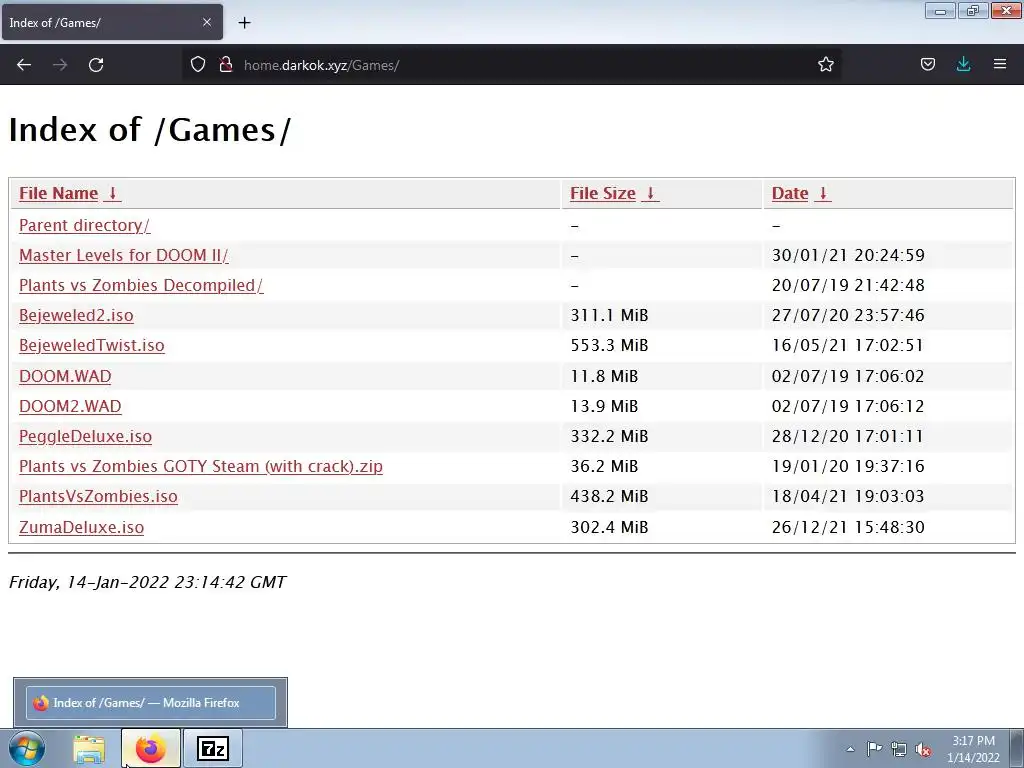Click the date 18/04/21 19:03:03
The image size is (1024, 768).
[848, 496]
